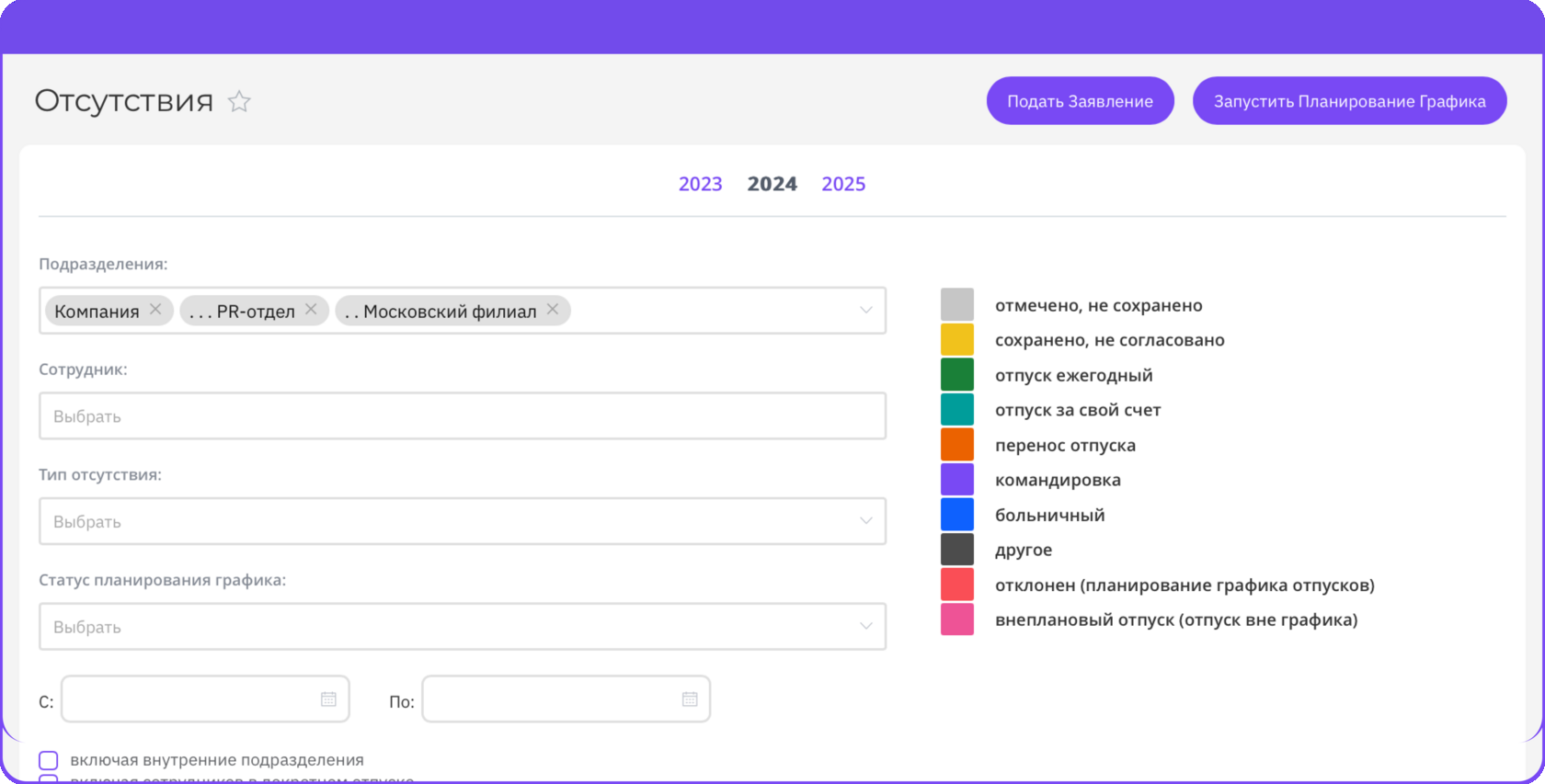The image size is (1545, 784).
Task: Click the PR-отдел tag label
Action: click(242, 312)
